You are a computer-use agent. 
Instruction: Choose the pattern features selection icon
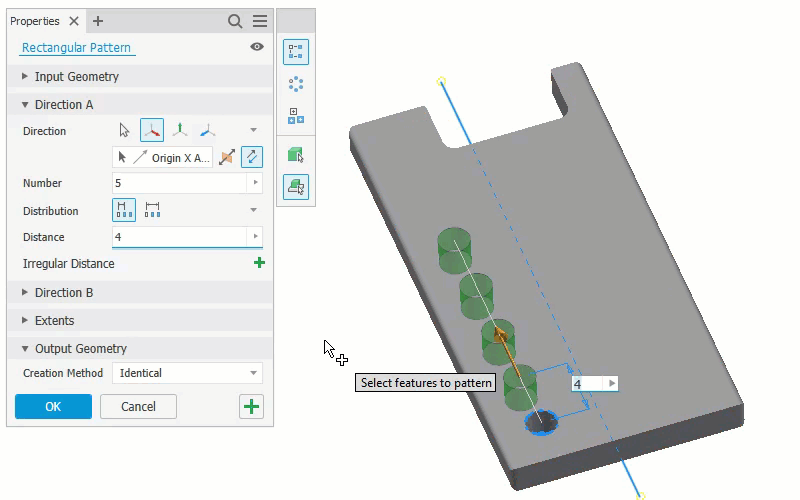[x=296, y=187]
